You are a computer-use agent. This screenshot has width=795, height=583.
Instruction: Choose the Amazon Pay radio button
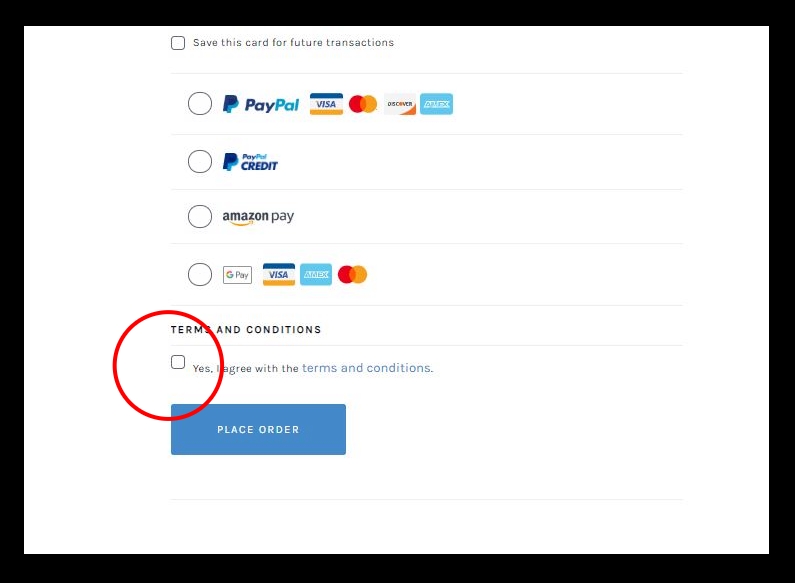(x=200, y=216)
